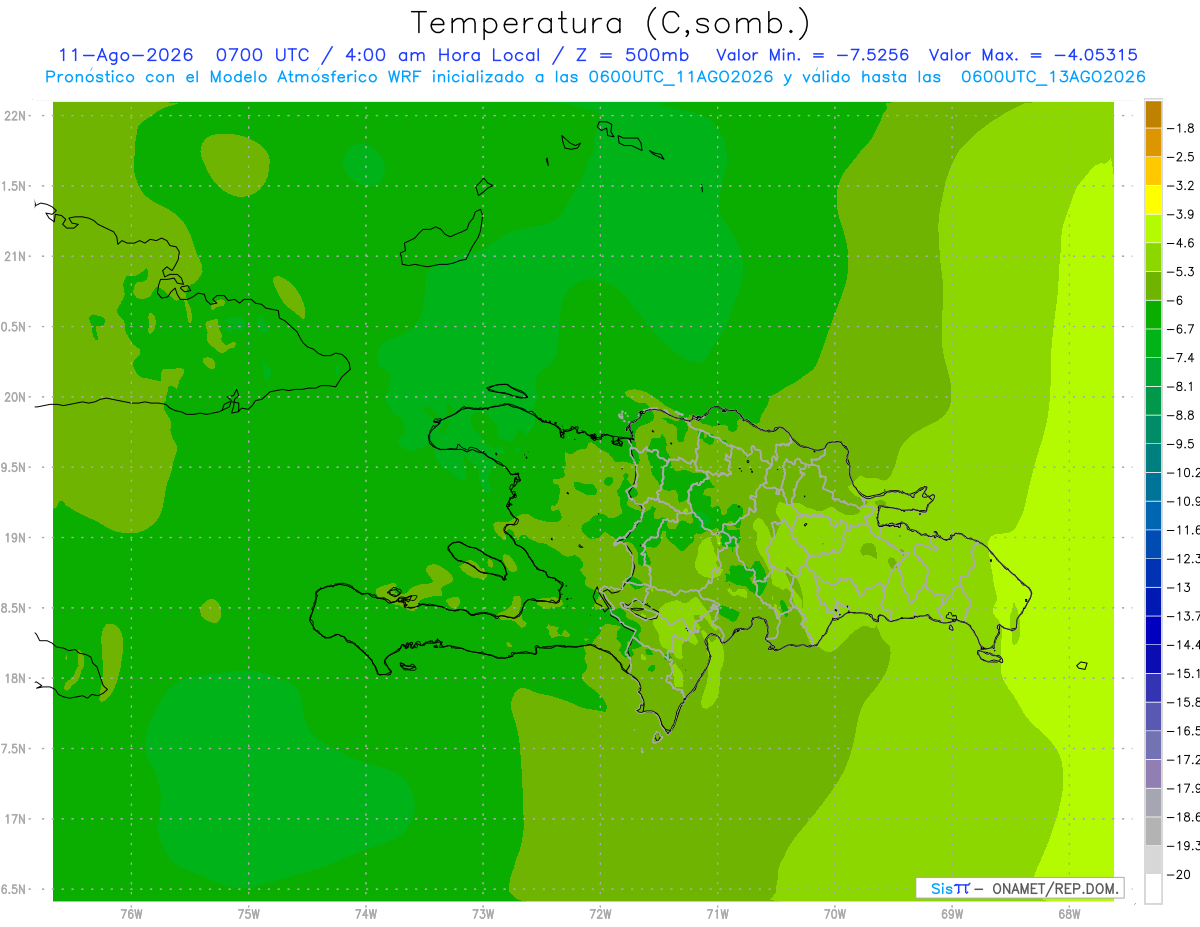Click the "19N" latitude axis label
The height and width of the screenshot is (927, 1200).
coord(16,538)
